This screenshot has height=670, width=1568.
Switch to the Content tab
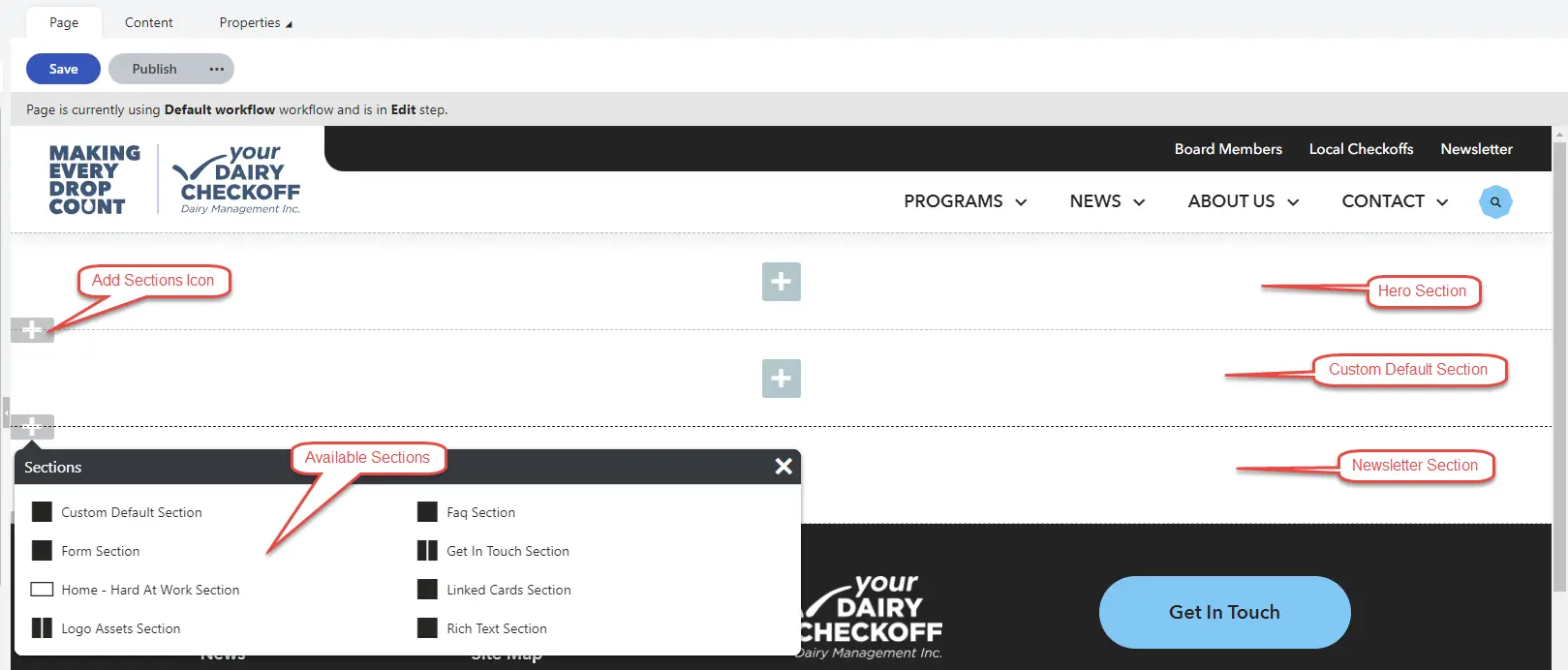(149, 22)
